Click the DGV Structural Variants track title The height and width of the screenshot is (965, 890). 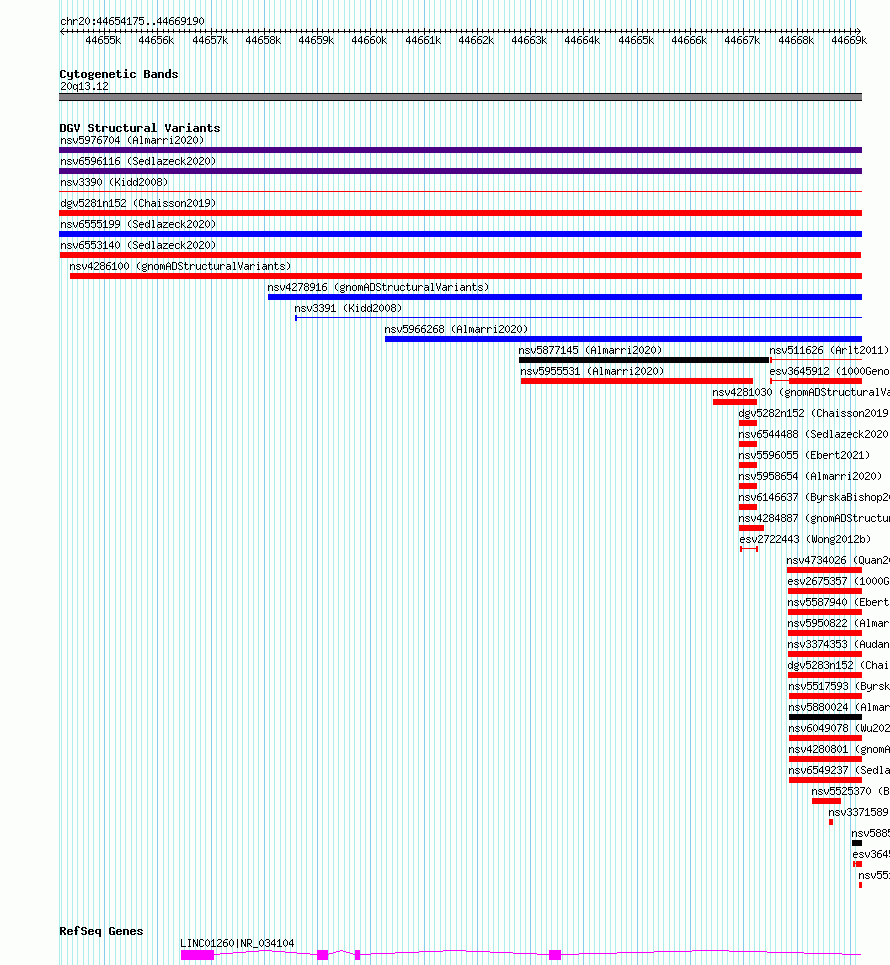coord(140,128)
